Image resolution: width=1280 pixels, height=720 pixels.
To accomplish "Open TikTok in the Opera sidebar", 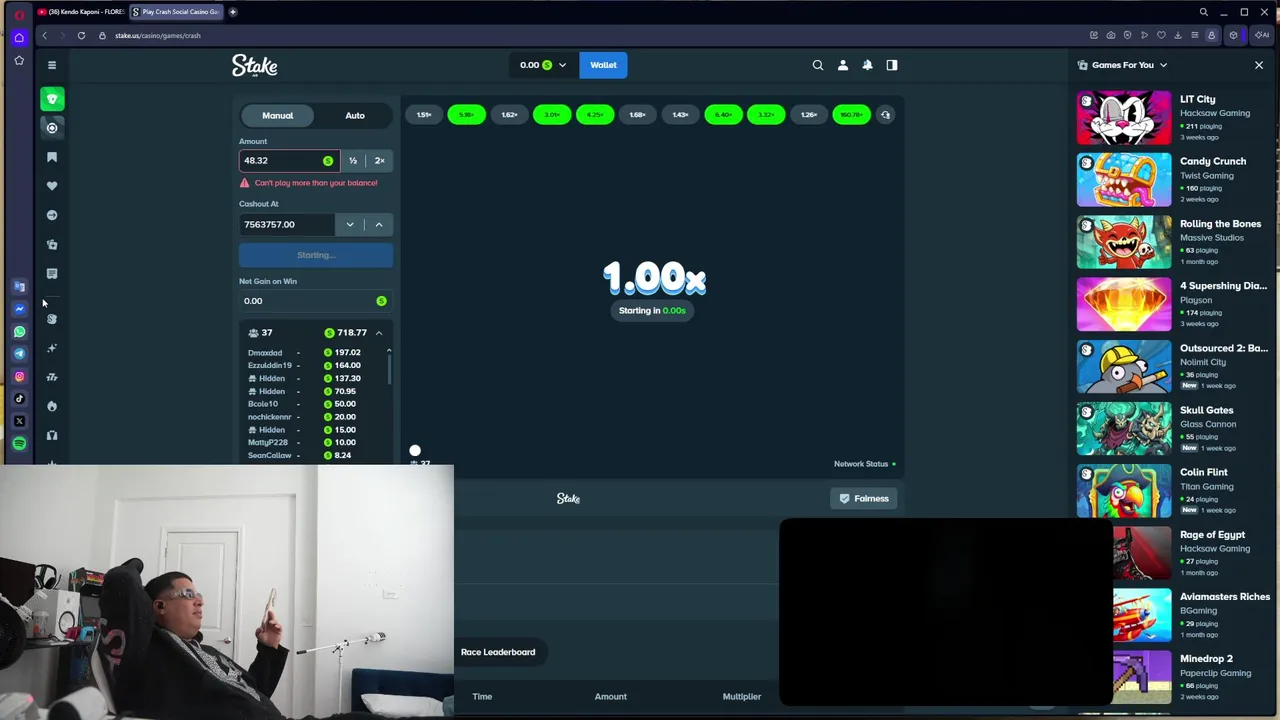I will (x=19, y=398).
